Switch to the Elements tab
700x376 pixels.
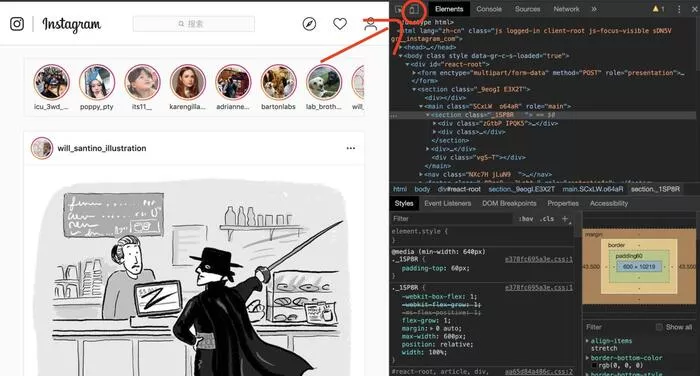(449, 9)
